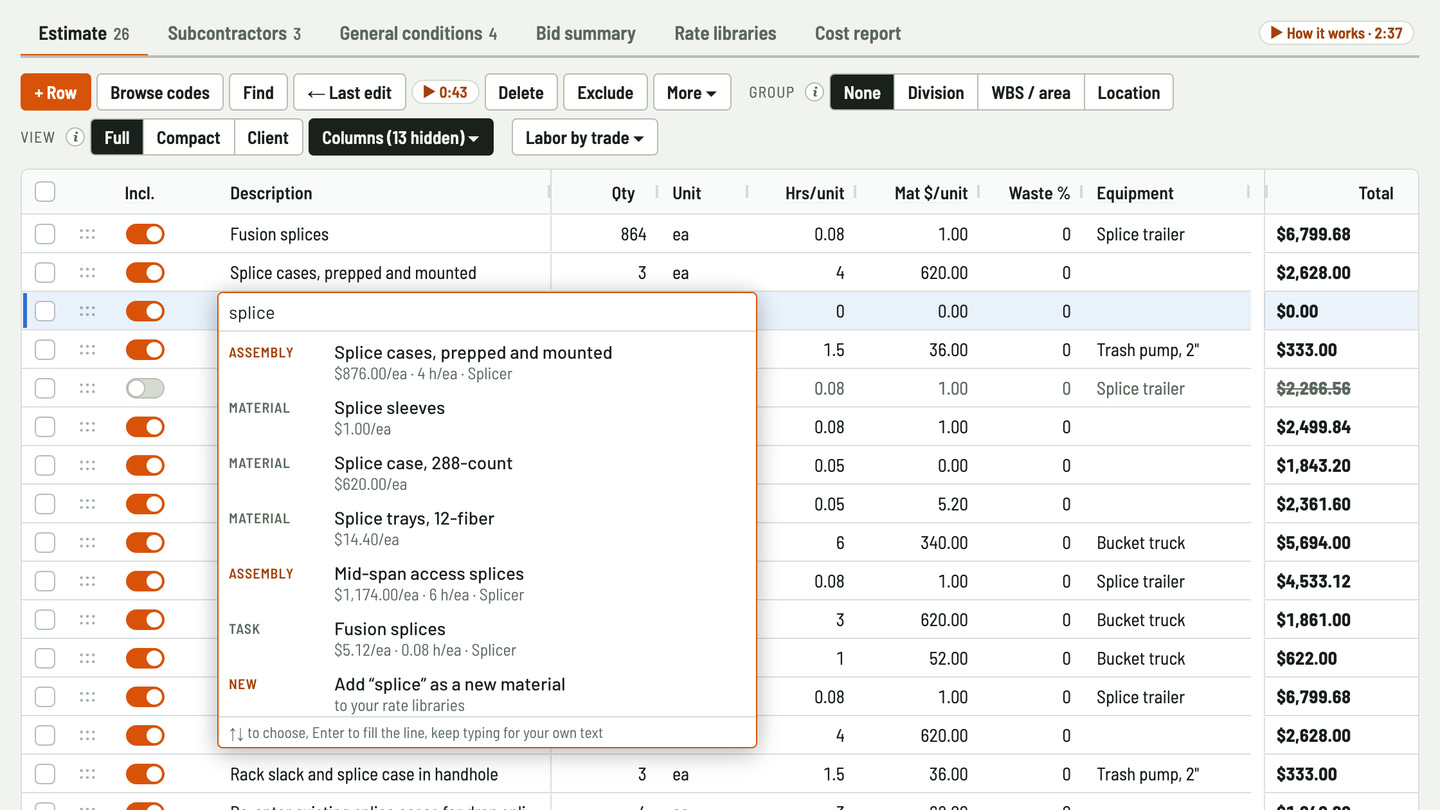Check the checkbox on the $2,266.56 row
Image resolution: width=1440 pixels, height=810 pixels.
point(45,388)
